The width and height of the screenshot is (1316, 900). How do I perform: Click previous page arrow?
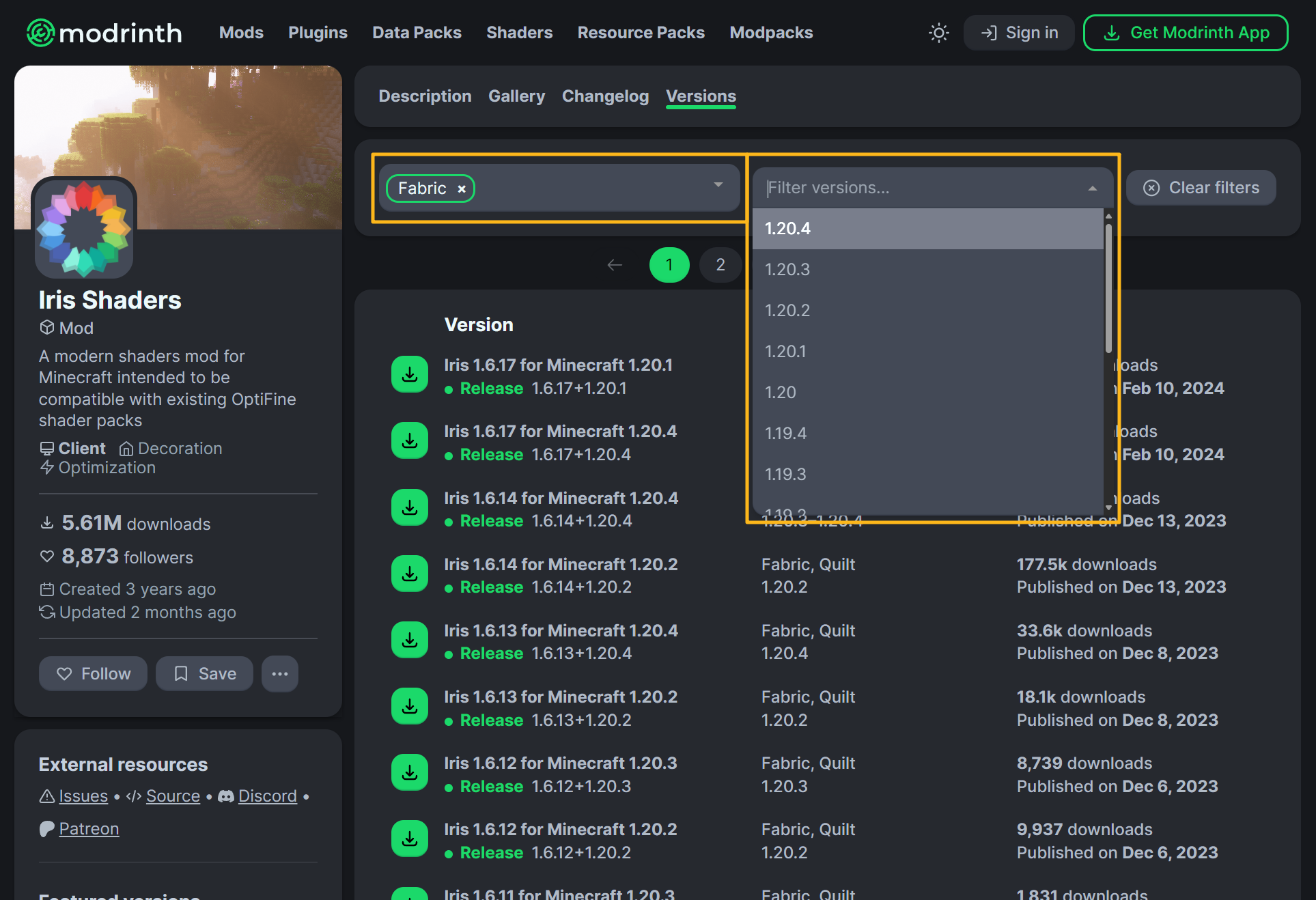pyautogui.click(x=615, y=265)
